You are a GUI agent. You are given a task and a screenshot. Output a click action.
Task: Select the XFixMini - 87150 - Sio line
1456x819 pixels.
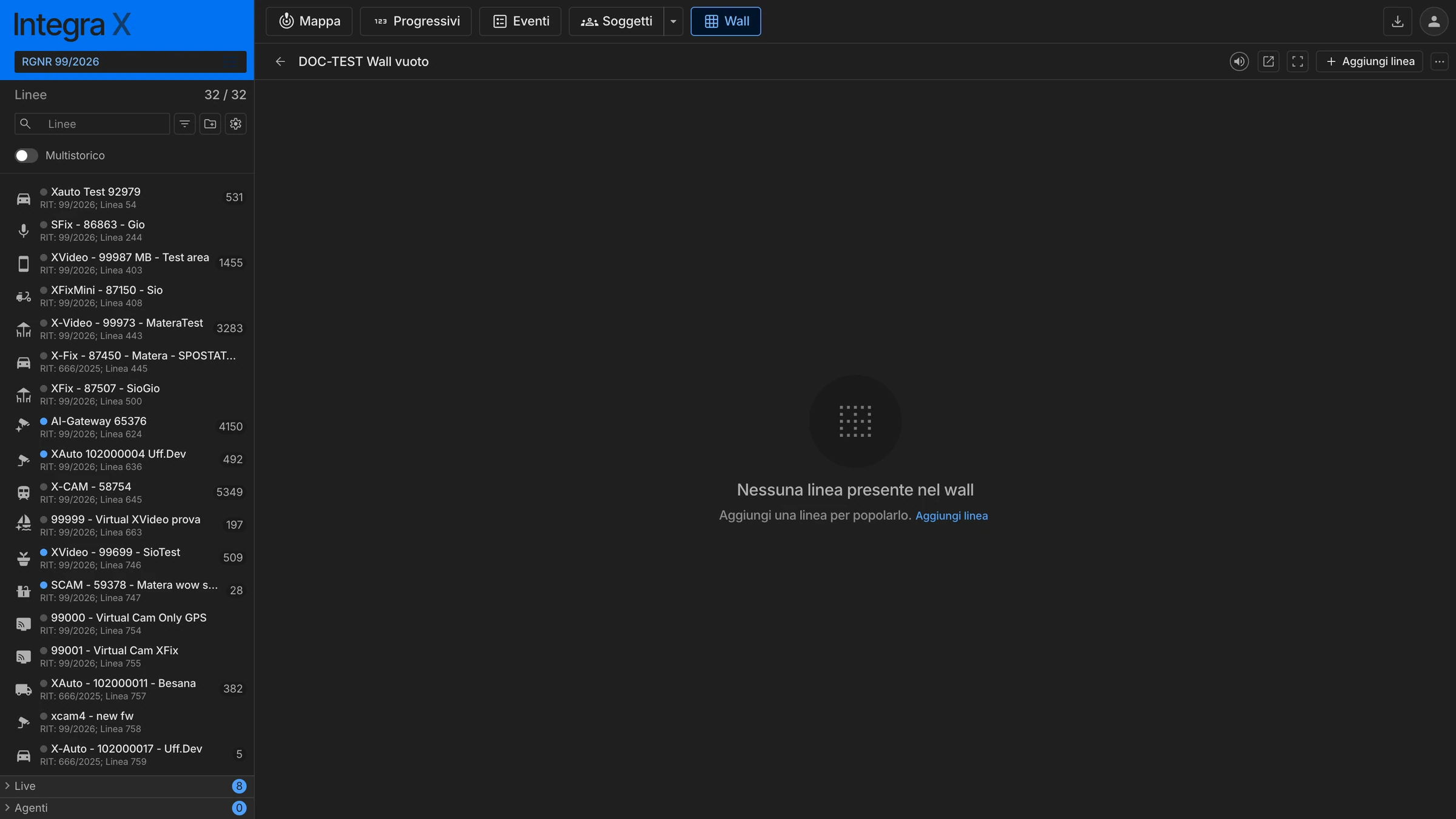tap(127, 296)
